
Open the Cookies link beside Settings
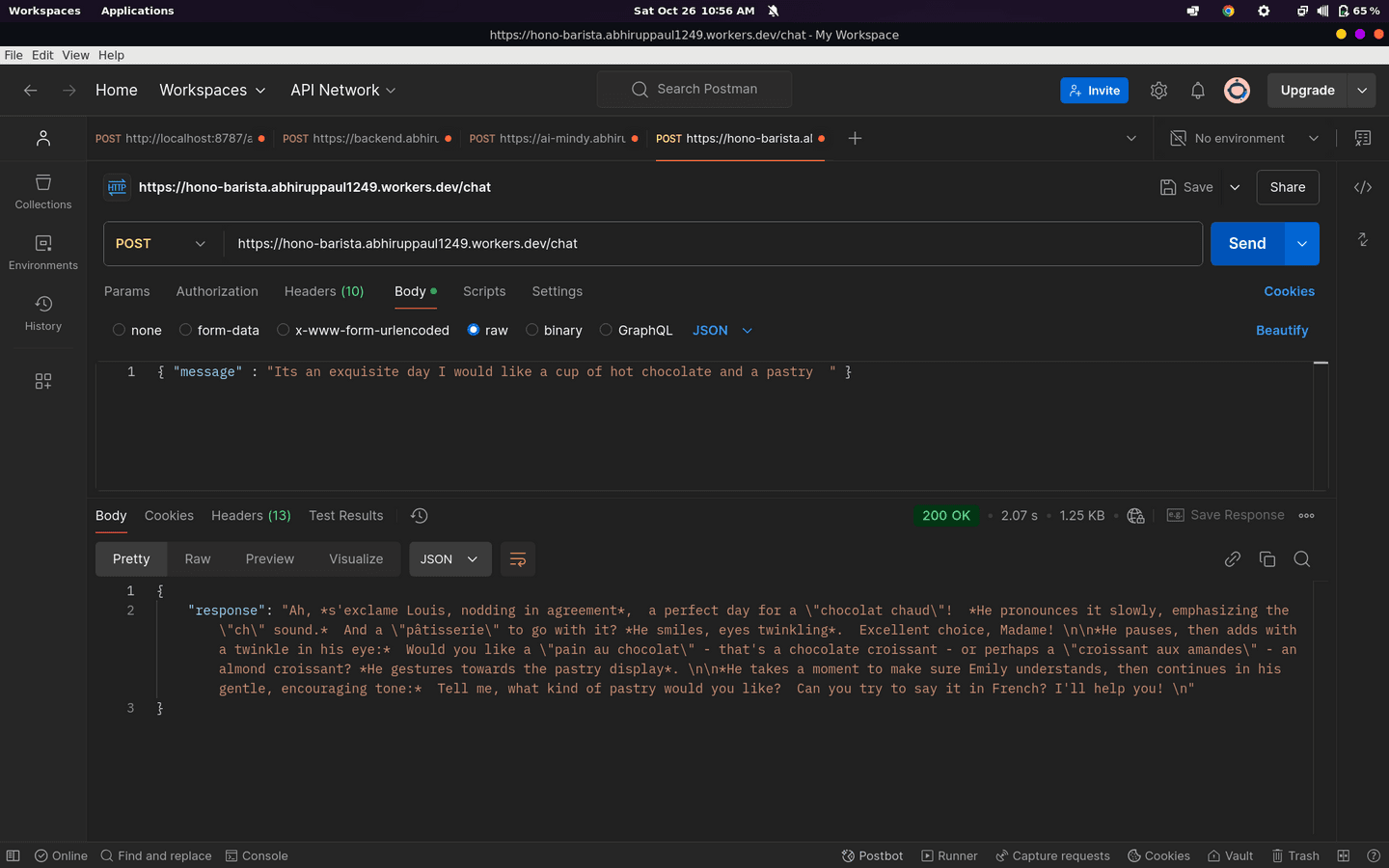(1290, 291)
